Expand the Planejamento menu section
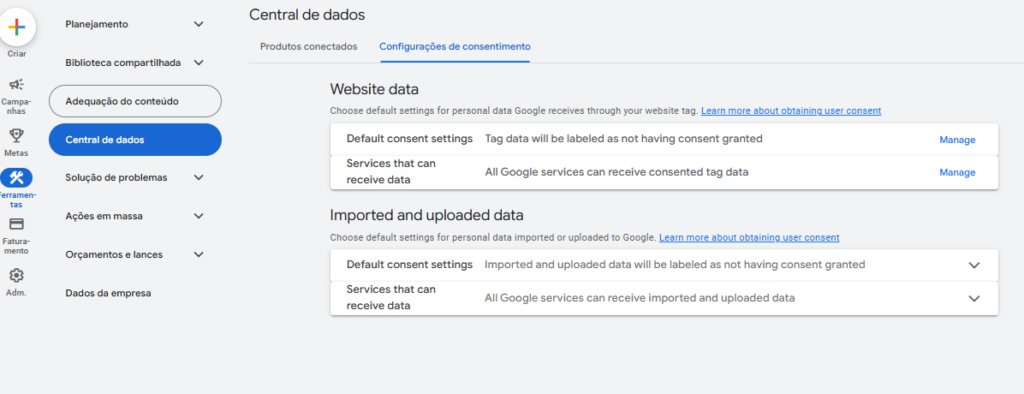Screen dimensions: 1024x394 199,24
